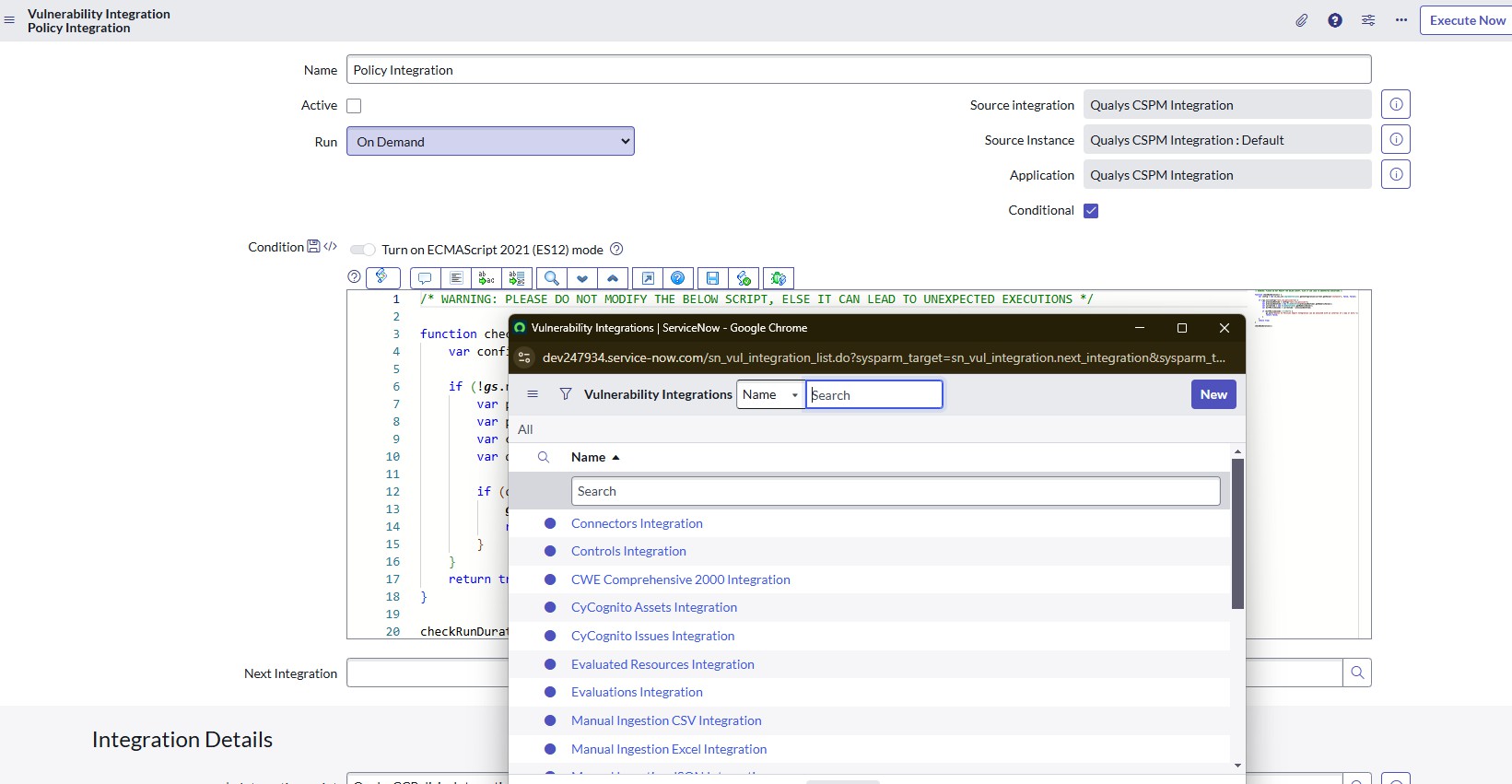Toggle the Conditional checkbox

[1091, 211]
